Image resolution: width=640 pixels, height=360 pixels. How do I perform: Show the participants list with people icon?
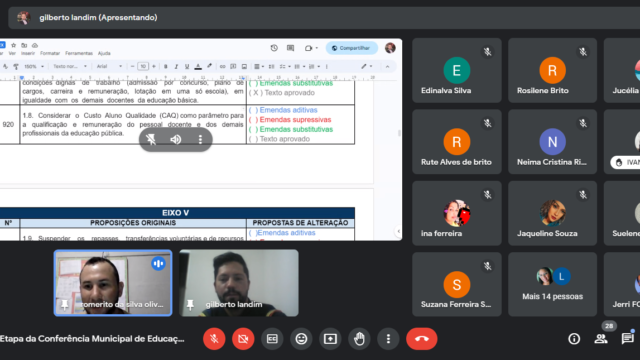(601, 339)
